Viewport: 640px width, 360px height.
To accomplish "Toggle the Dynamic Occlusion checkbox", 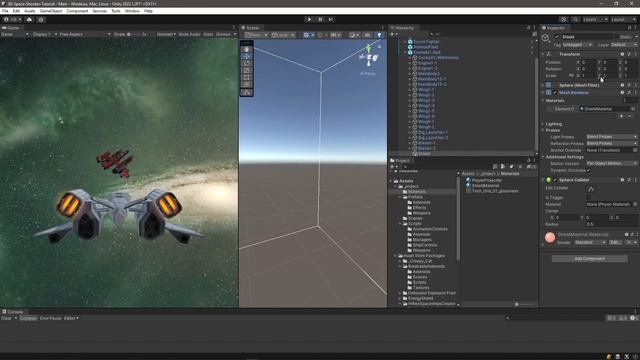I will (589, 170).
